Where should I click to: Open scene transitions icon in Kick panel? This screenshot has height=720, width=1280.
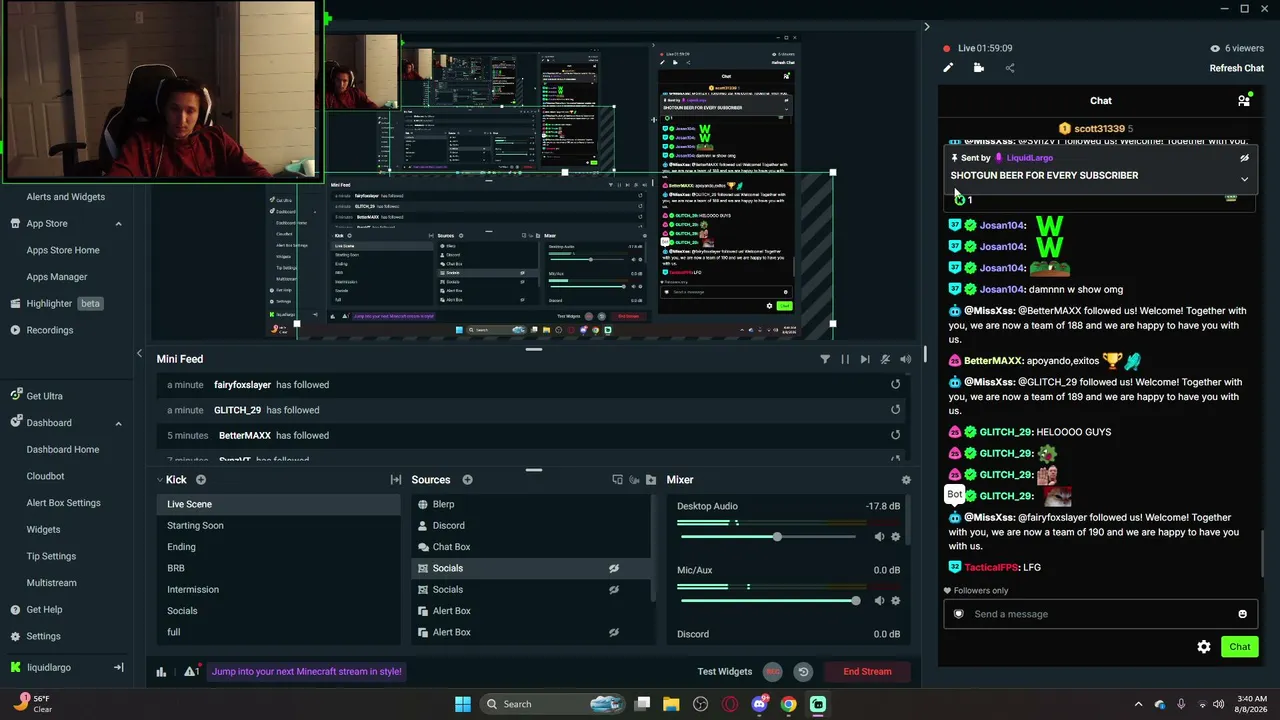click(396, 480)
